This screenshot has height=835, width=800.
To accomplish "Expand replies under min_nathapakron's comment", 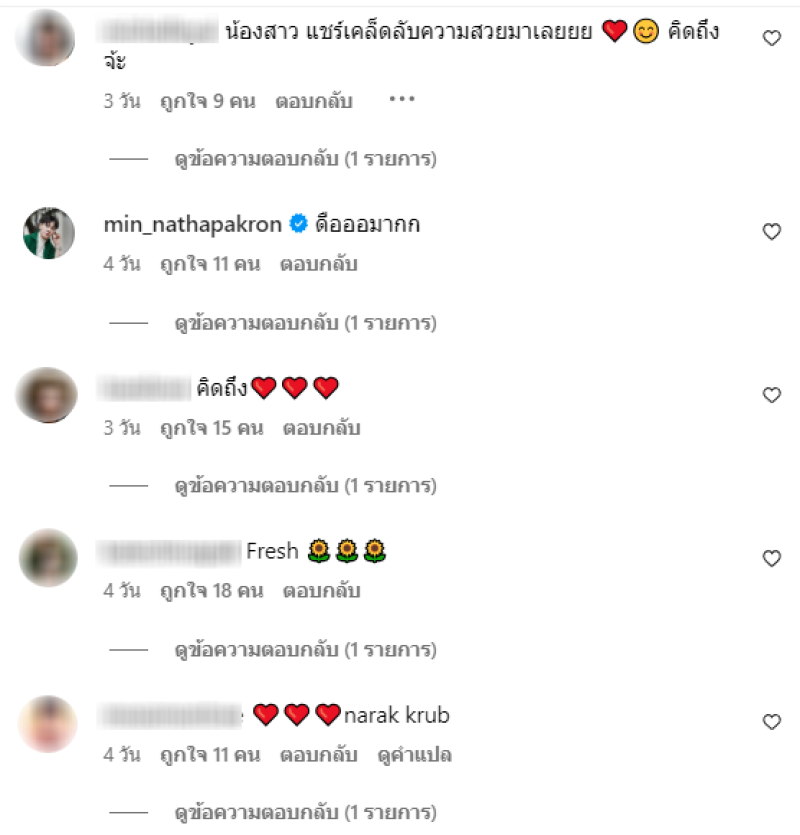I will coord(306,323).
